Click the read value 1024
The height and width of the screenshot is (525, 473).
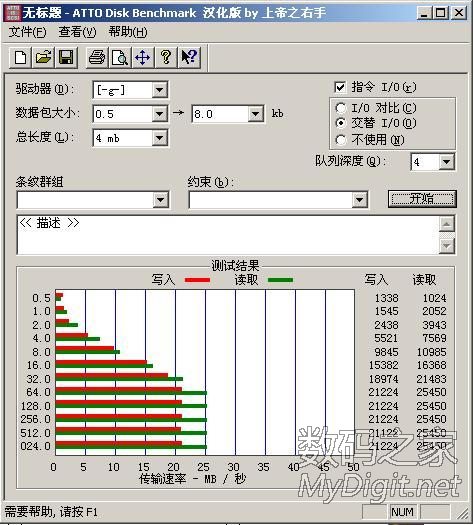[434, 298]
